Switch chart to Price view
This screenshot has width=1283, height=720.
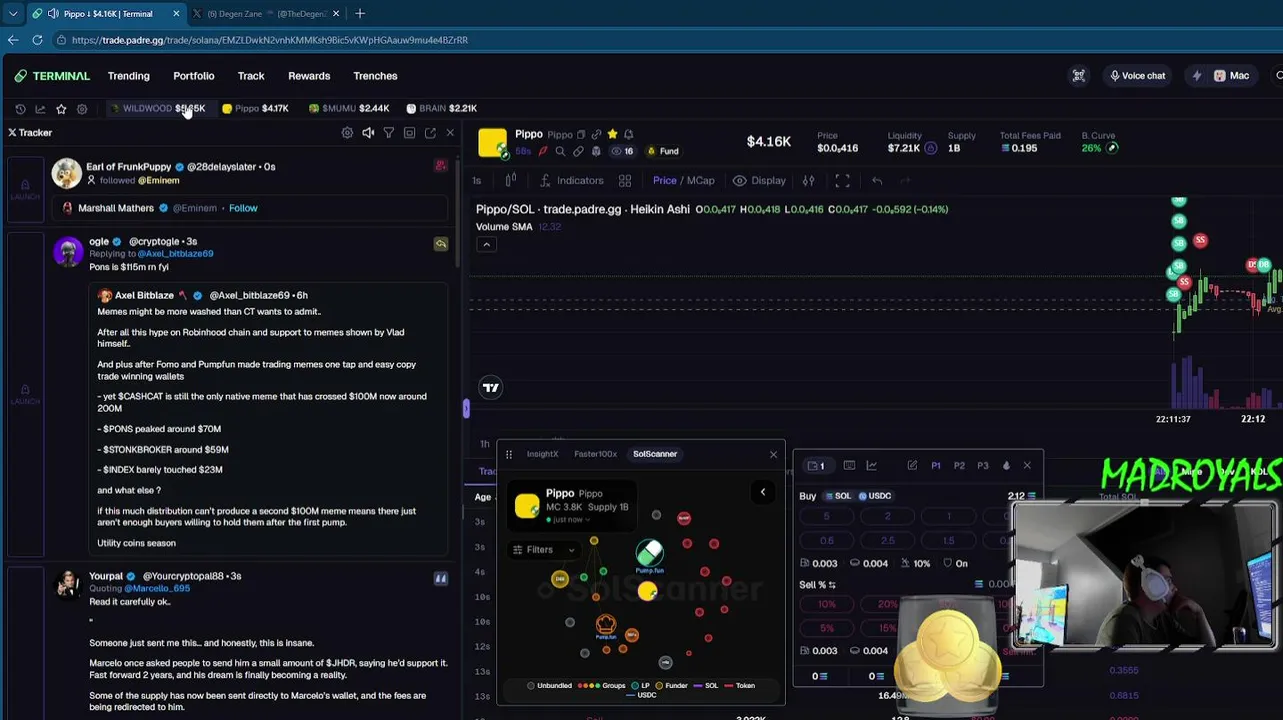[665, 181]
